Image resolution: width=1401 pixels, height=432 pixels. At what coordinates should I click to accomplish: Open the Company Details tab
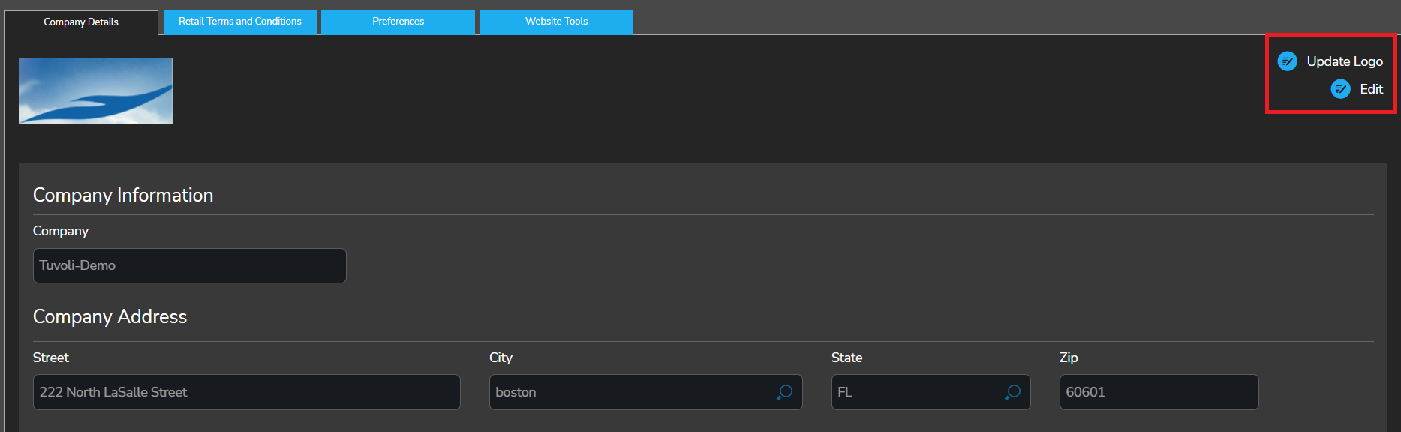[x=81, y=22]
